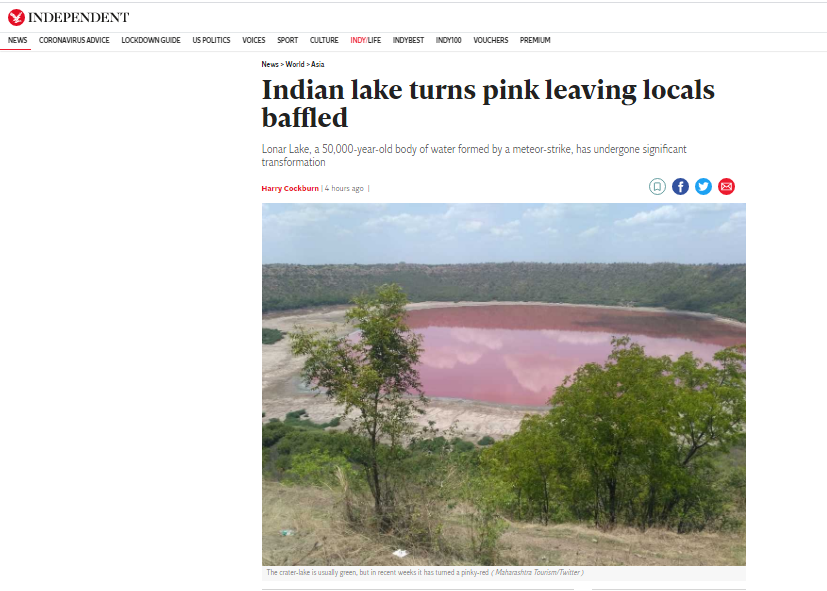
Task: Open IndyBest section
Action: point(408,40)
